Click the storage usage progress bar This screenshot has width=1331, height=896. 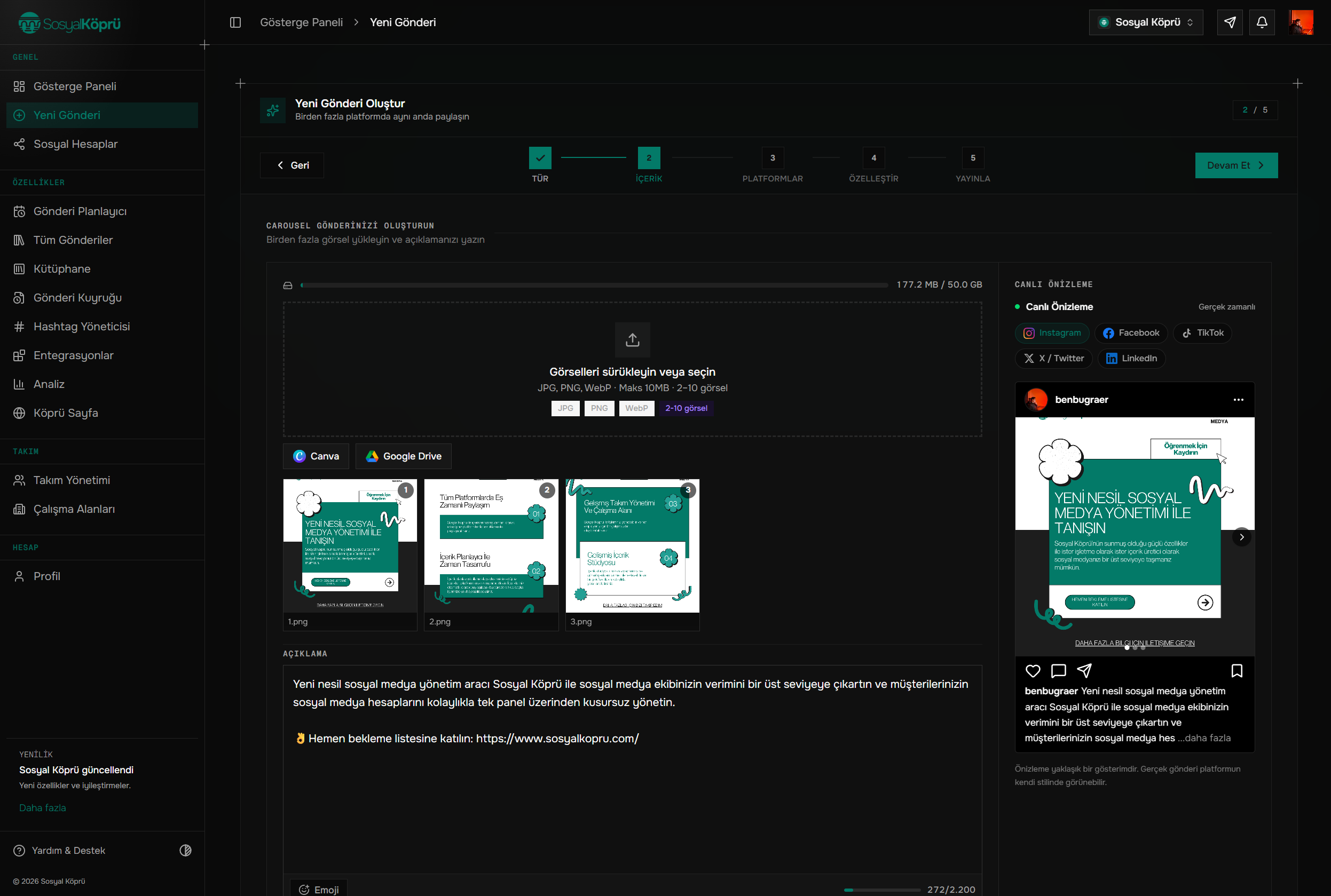tap(594, 285)
